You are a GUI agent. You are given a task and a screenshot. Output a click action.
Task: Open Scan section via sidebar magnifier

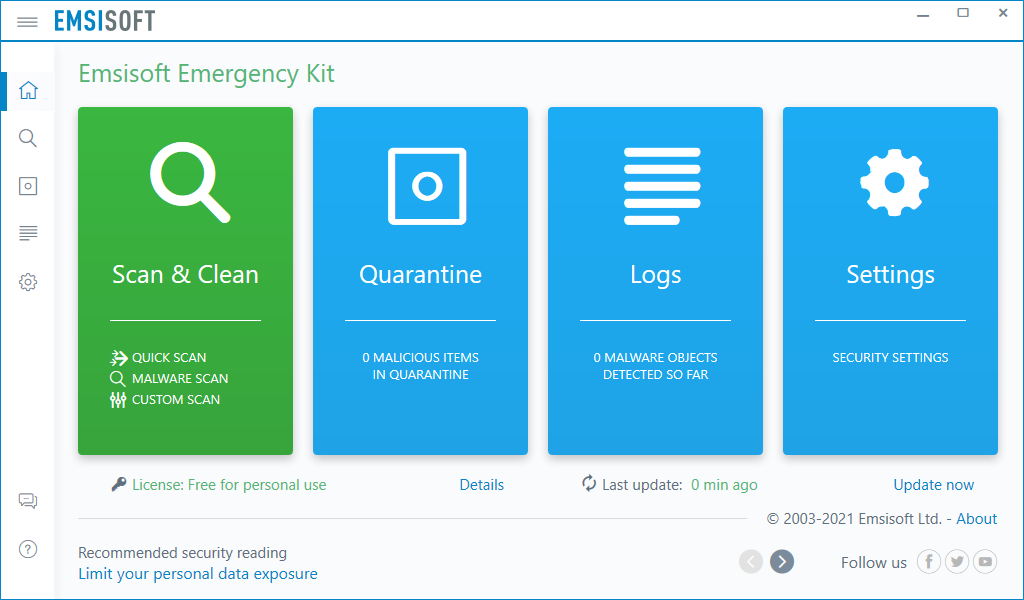[28, 138]
